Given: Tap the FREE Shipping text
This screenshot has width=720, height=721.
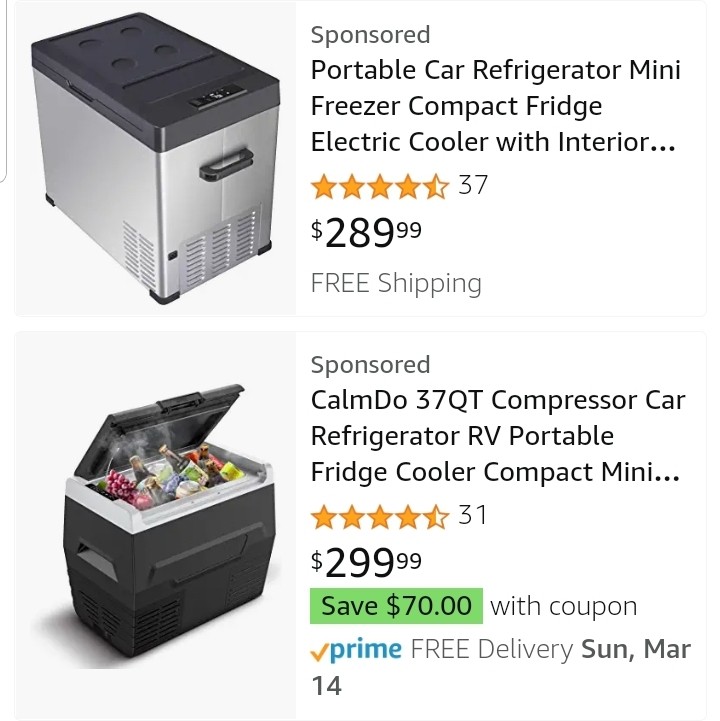Looking at the screenshot, I should point(396,283).
